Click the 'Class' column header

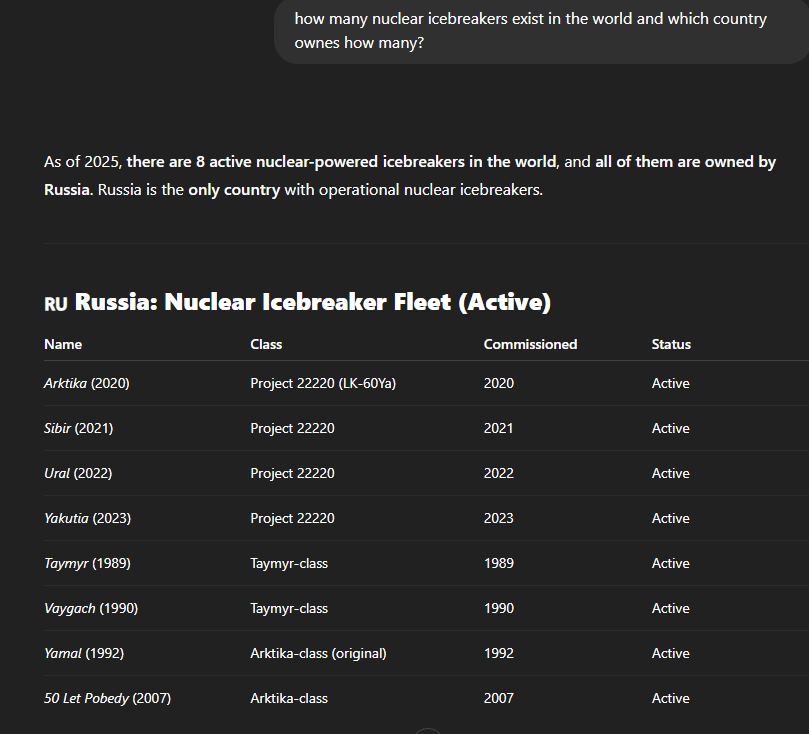[x=266, y=344]
